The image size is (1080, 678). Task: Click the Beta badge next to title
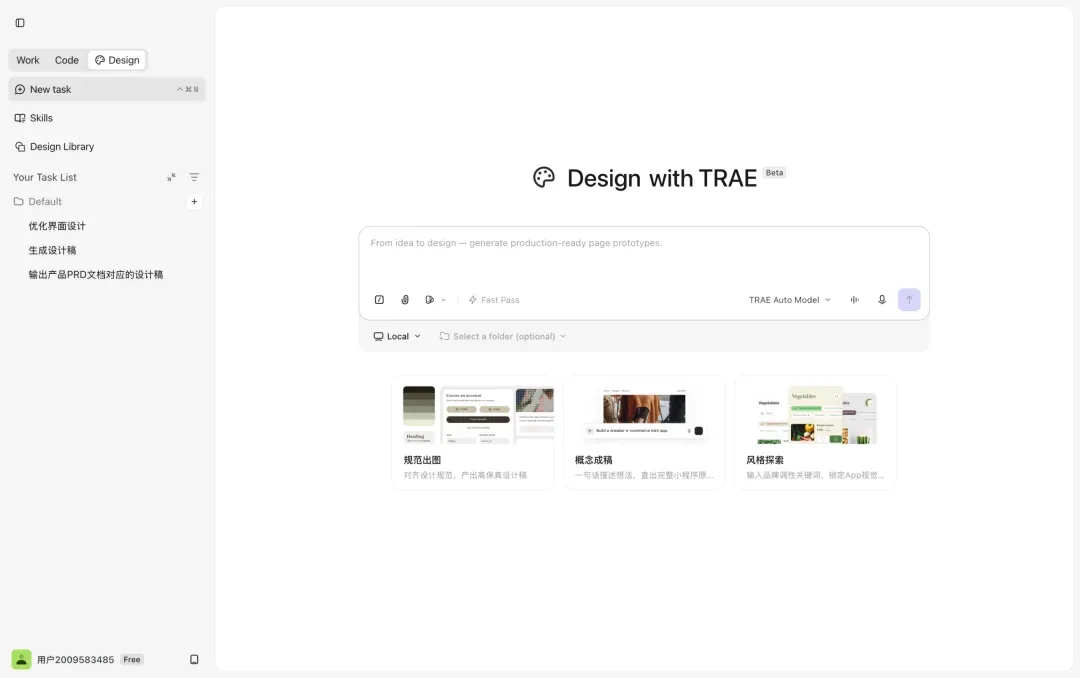coord(774,173)
